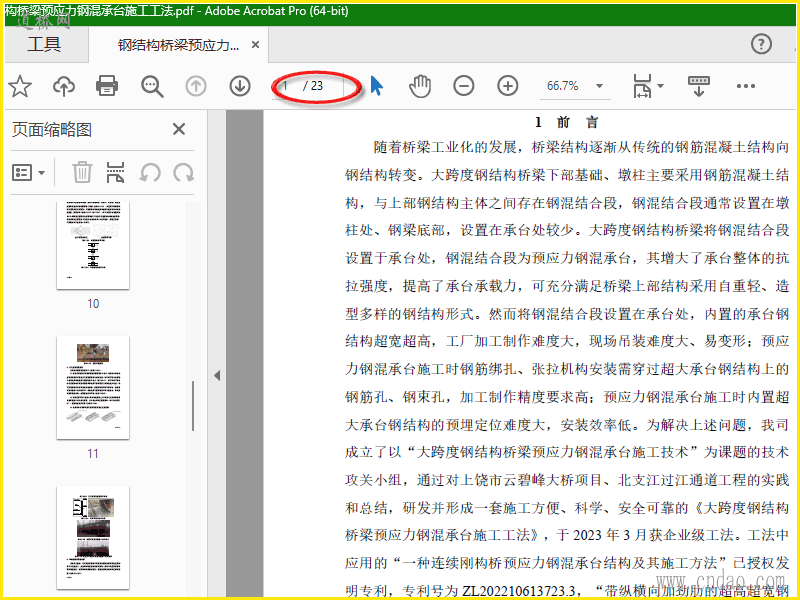Click the thumbnail panel scrollbar
800x600 pixels.
tap(193, 406)
